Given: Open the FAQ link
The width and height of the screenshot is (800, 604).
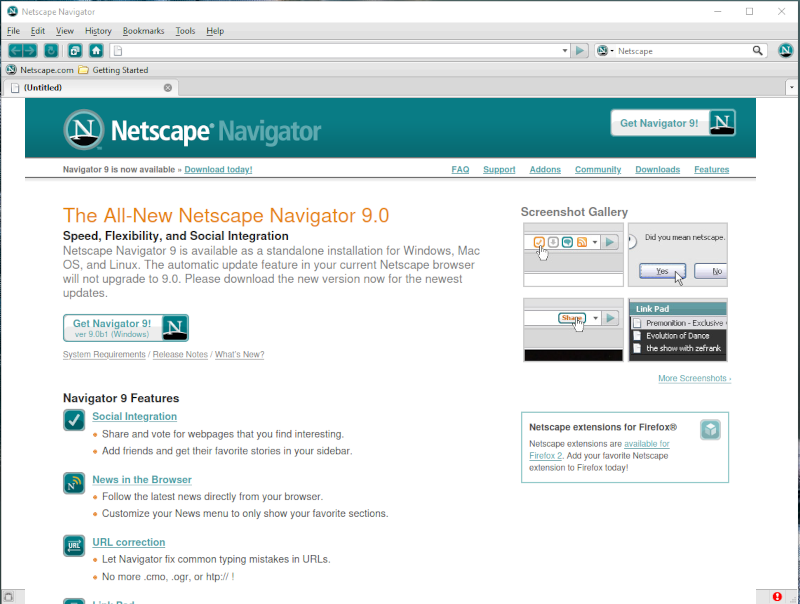Looking at the screenshot, I should point(460,169).
